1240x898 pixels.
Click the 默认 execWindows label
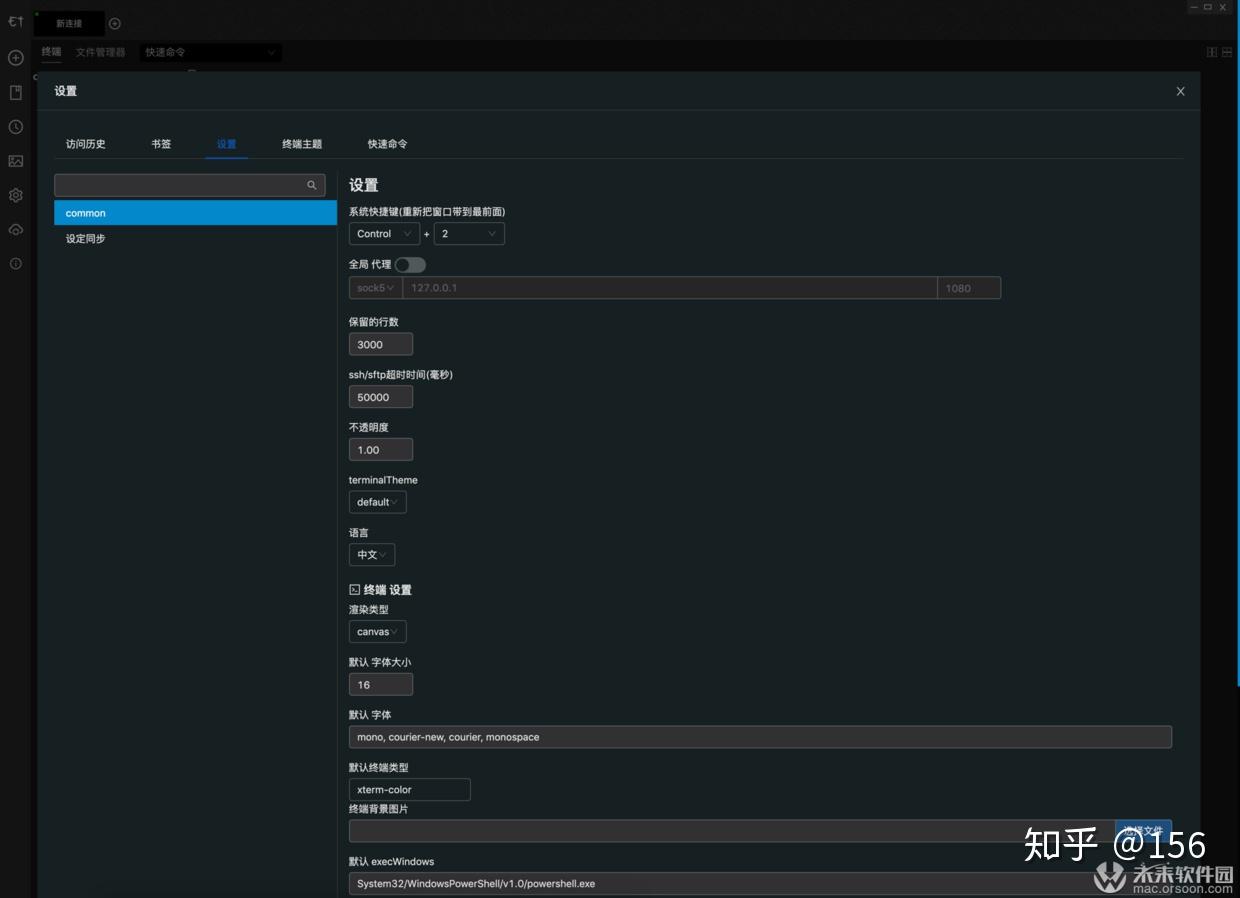tap(391, 862)
